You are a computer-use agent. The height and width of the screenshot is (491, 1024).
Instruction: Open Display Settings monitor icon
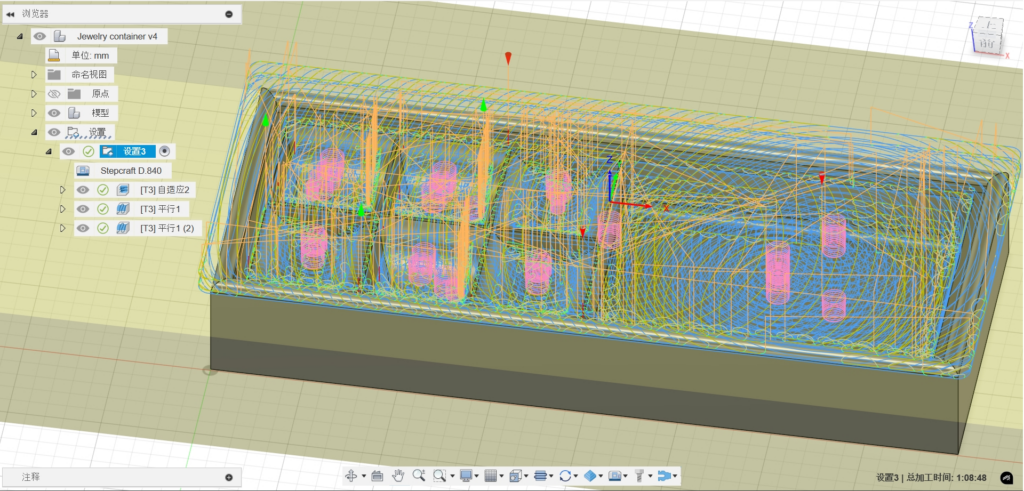tap(466, 476)
